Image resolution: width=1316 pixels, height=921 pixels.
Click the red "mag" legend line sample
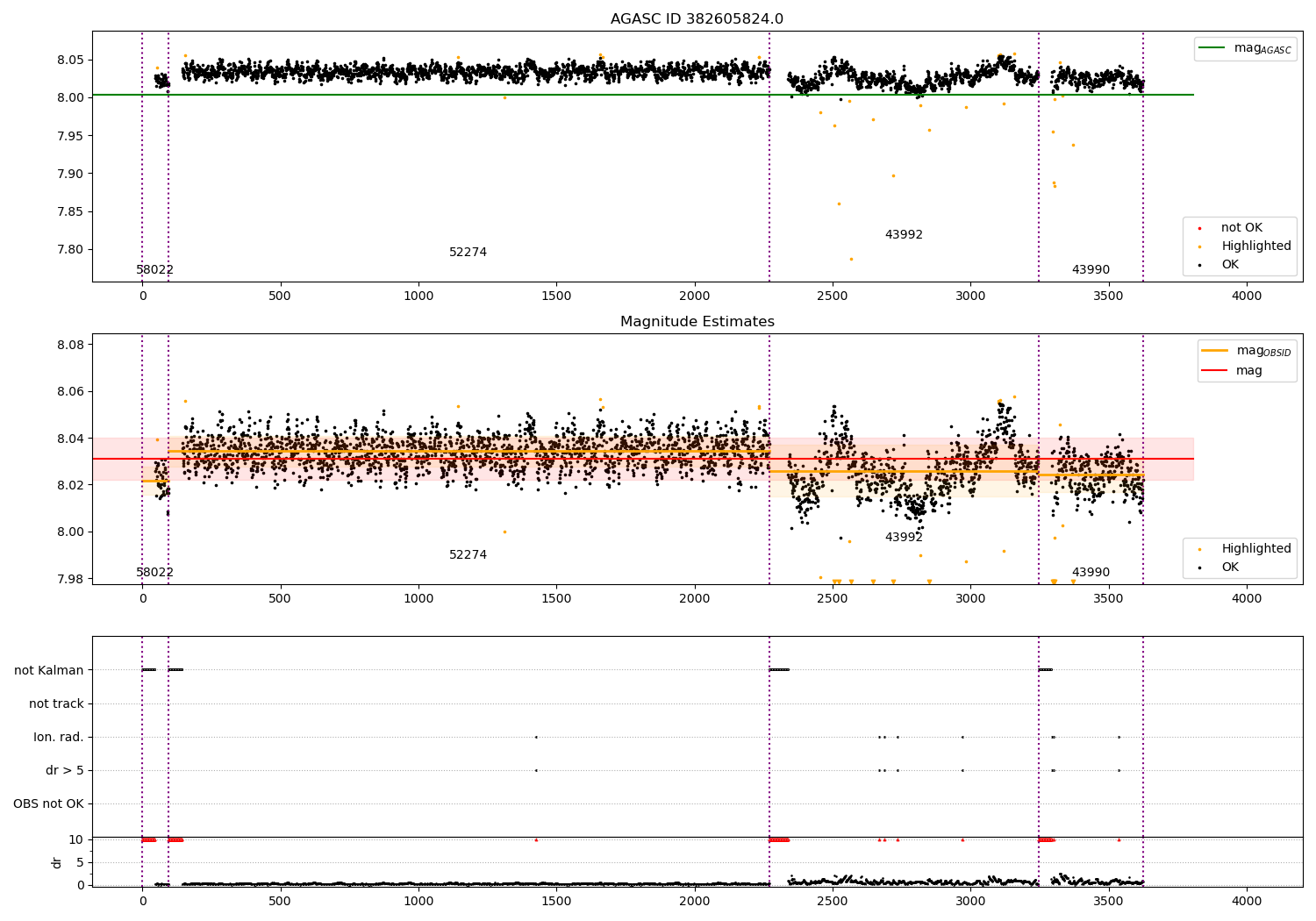coord(1215,371)
